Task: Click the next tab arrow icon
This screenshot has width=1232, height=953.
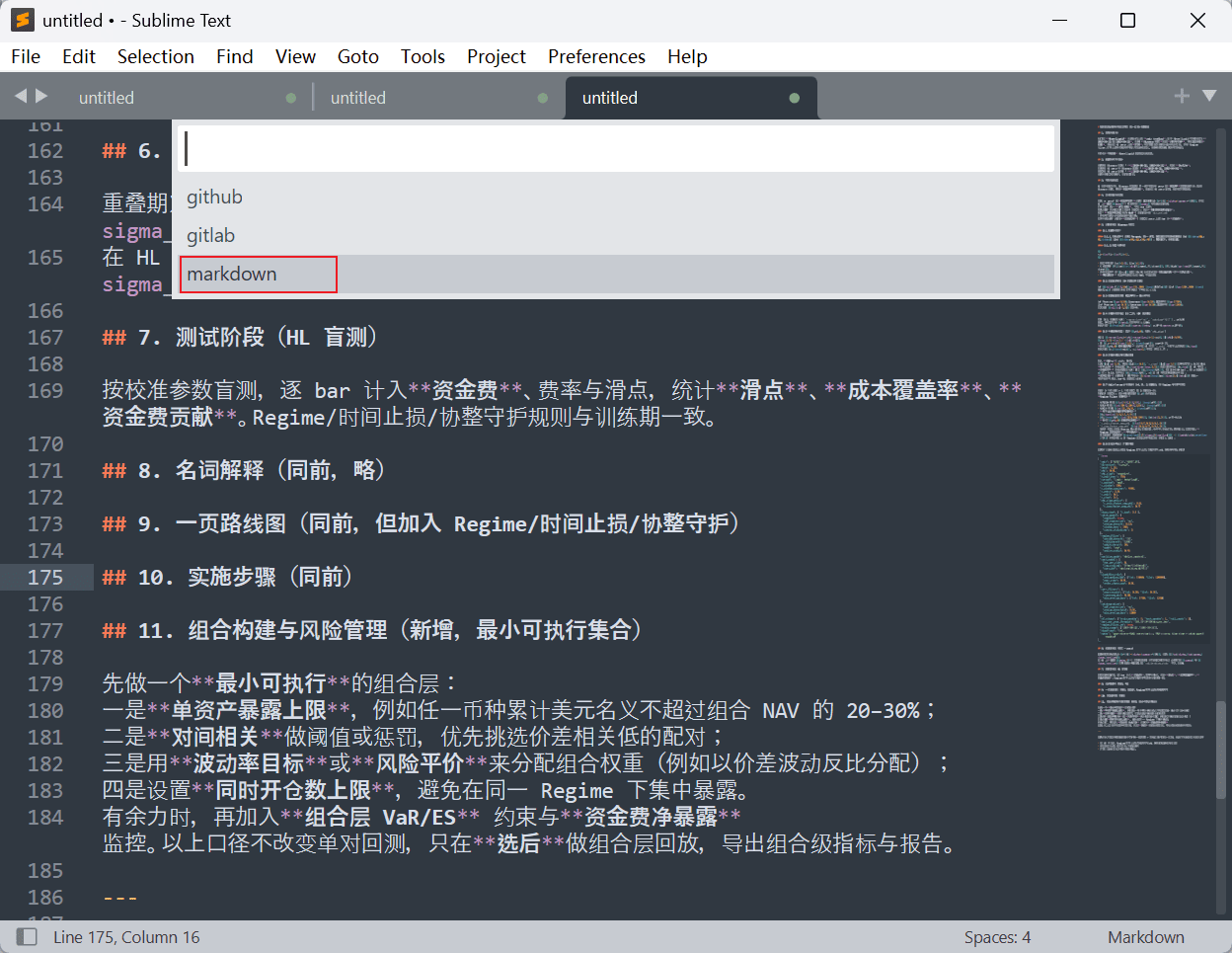Action: [41, 96]
